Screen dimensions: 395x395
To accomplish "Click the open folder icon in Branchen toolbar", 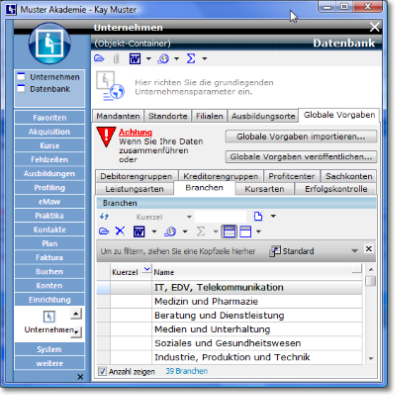I will tap(104, 231).
